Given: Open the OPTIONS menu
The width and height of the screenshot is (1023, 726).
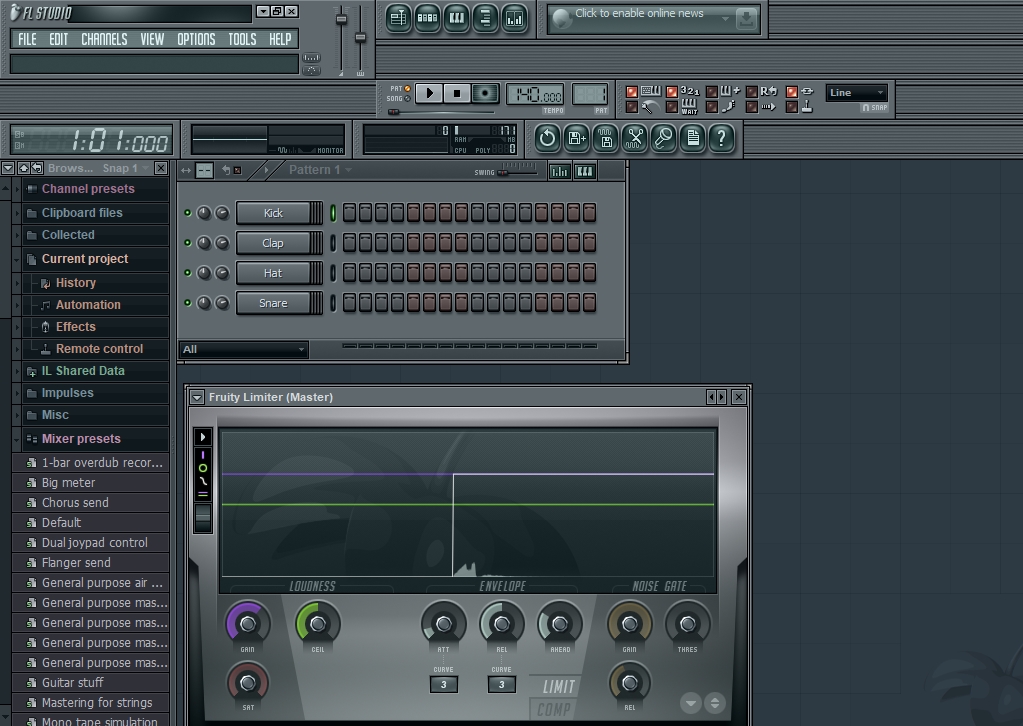Looking at the screenshot, I should [196, 39].
